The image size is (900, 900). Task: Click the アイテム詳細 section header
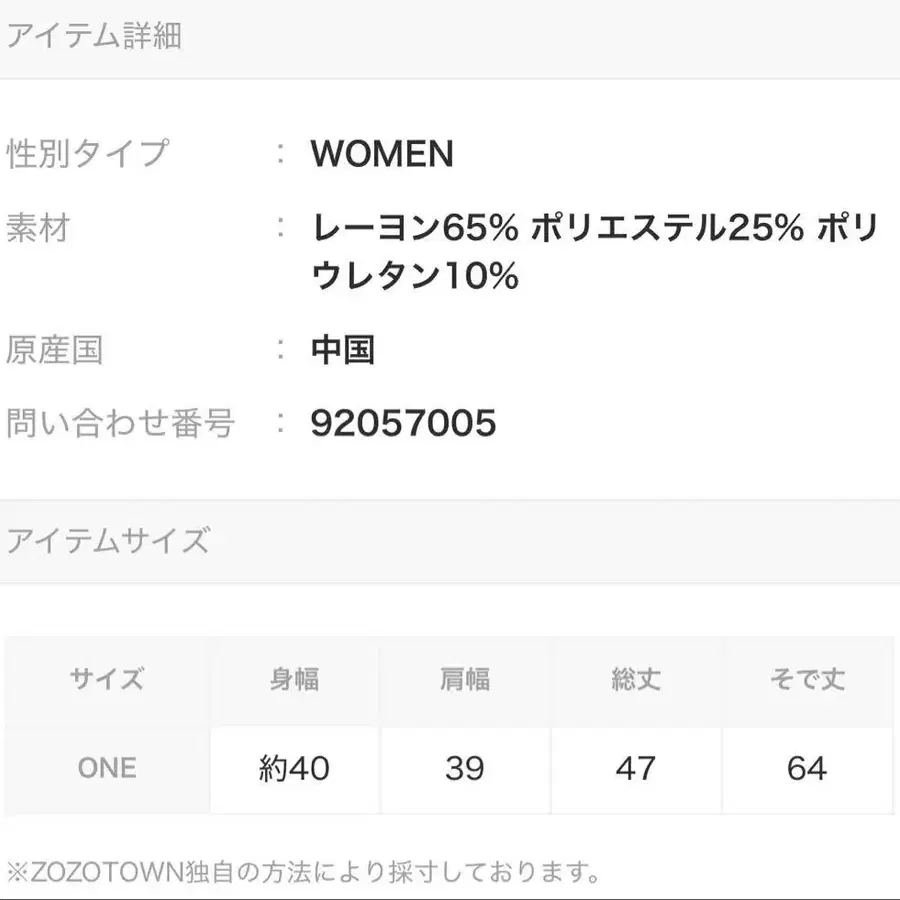[94, 37]
